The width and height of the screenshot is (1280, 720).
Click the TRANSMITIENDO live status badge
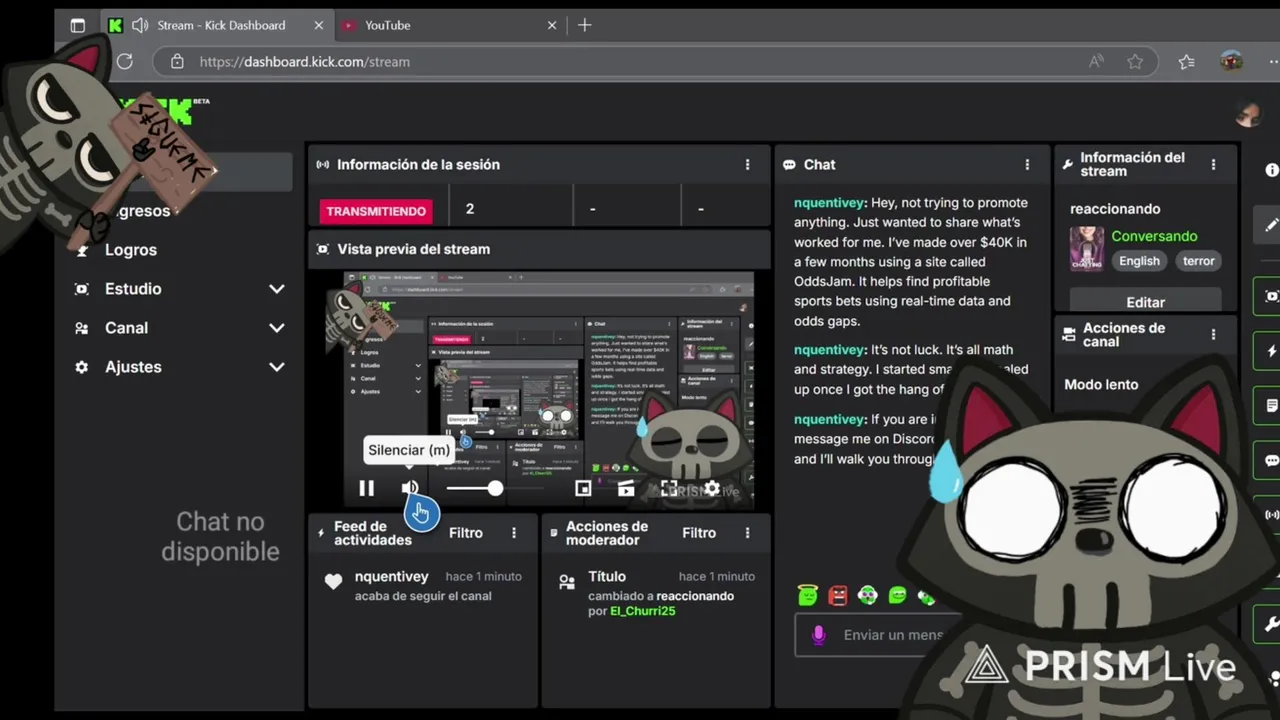376,211
